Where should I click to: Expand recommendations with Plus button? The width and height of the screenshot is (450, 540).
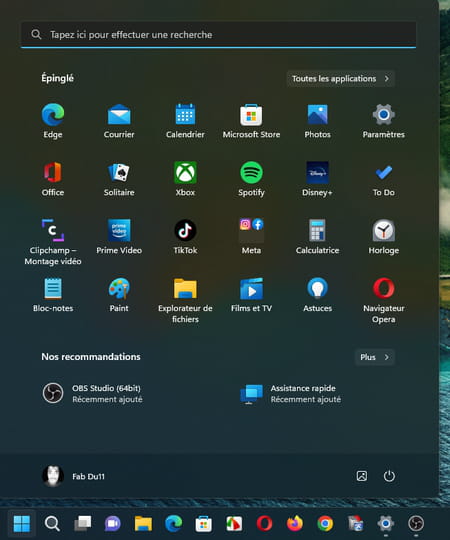point(375,357)
